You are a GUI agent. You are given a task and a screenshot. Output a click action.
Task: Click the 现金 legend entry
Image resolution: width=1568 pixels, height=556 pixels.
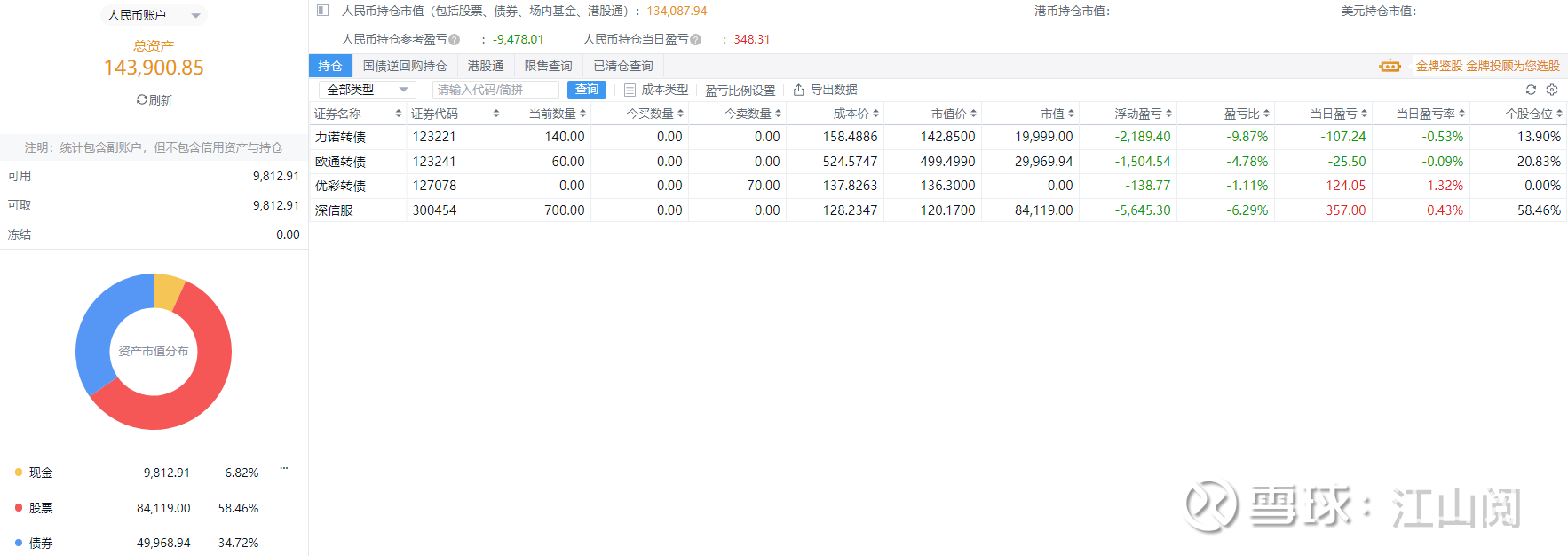click(137, 473)
